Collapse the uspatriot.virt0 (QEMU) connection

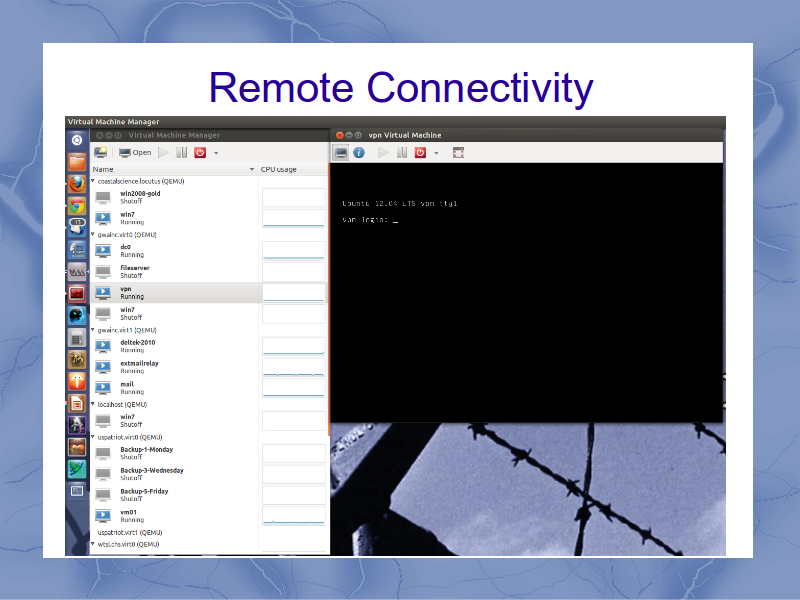pyautogui.click(x=93, y=437)
